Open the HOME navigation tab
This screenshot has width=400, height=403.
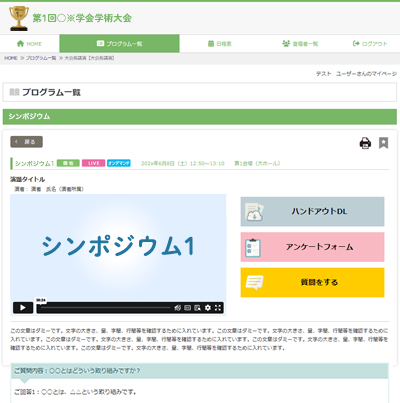pyautogui.click(x=29, y=44)
